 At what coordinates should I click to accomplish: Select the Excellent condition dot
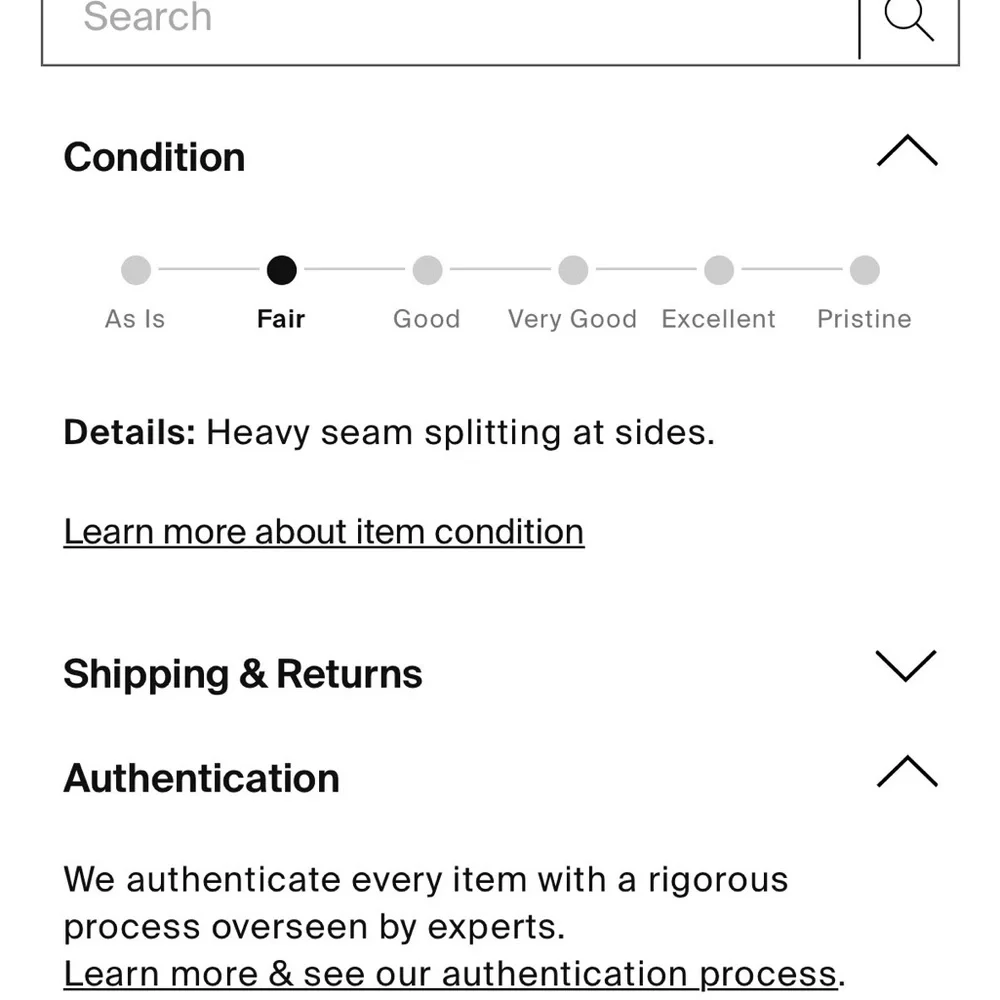coord(719,270)
